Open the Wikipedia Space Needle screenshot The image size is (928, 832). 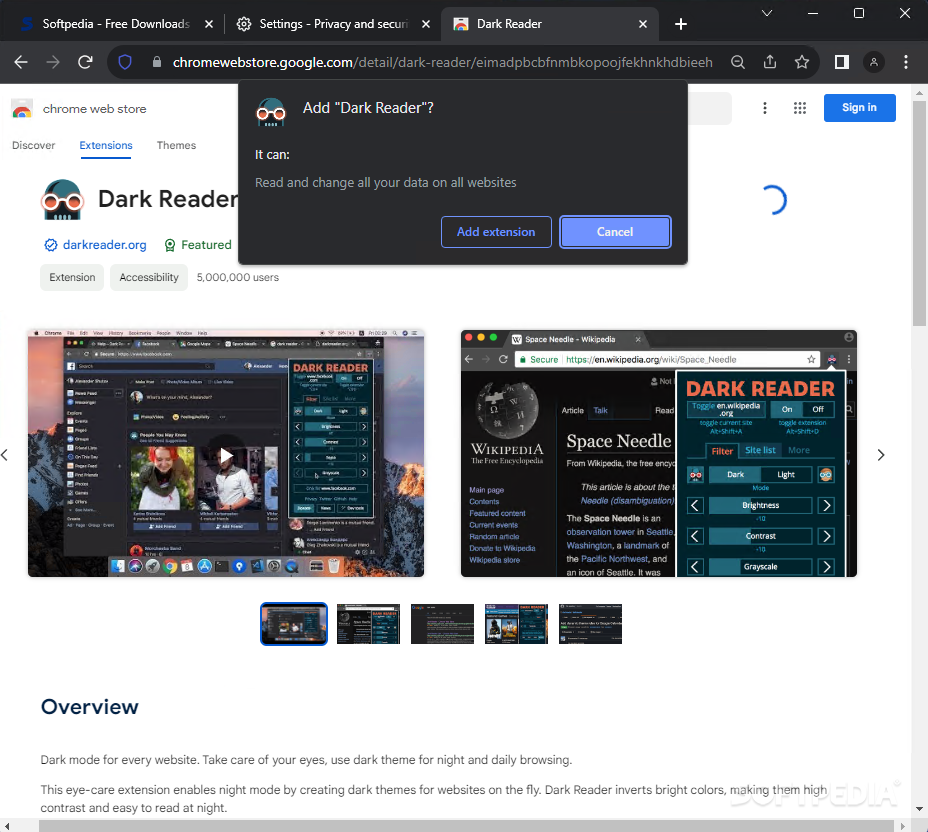pyautogui.click(x=659, y=453)
